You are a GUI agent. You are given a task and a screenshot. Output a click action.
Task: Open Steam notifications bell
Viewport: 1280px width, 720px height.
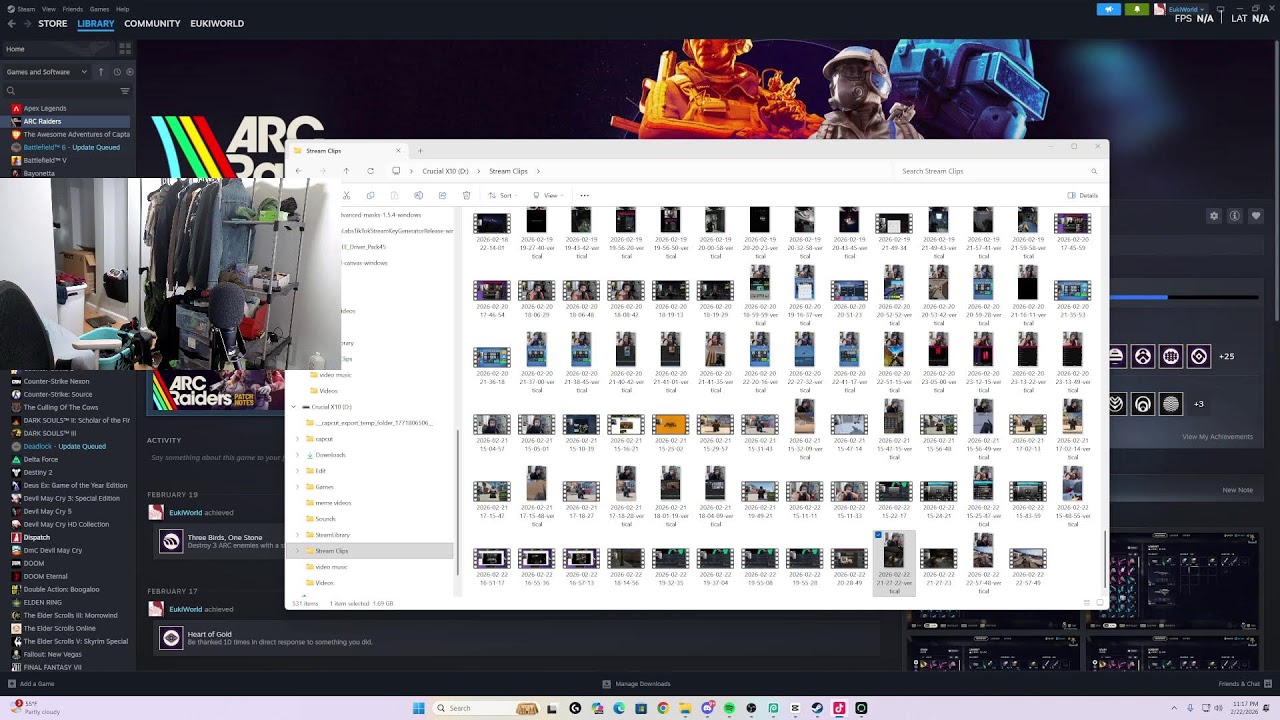[1136, 9]
